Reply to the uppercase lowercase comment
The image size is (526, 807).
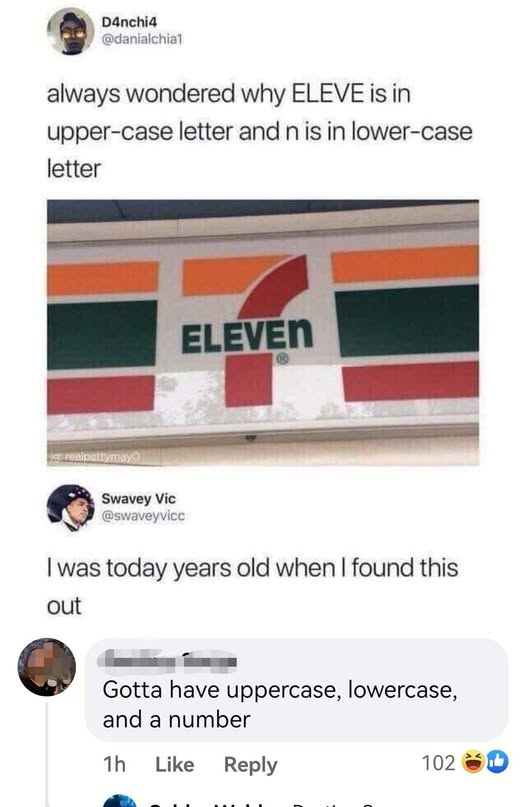[x=250, y=765]
